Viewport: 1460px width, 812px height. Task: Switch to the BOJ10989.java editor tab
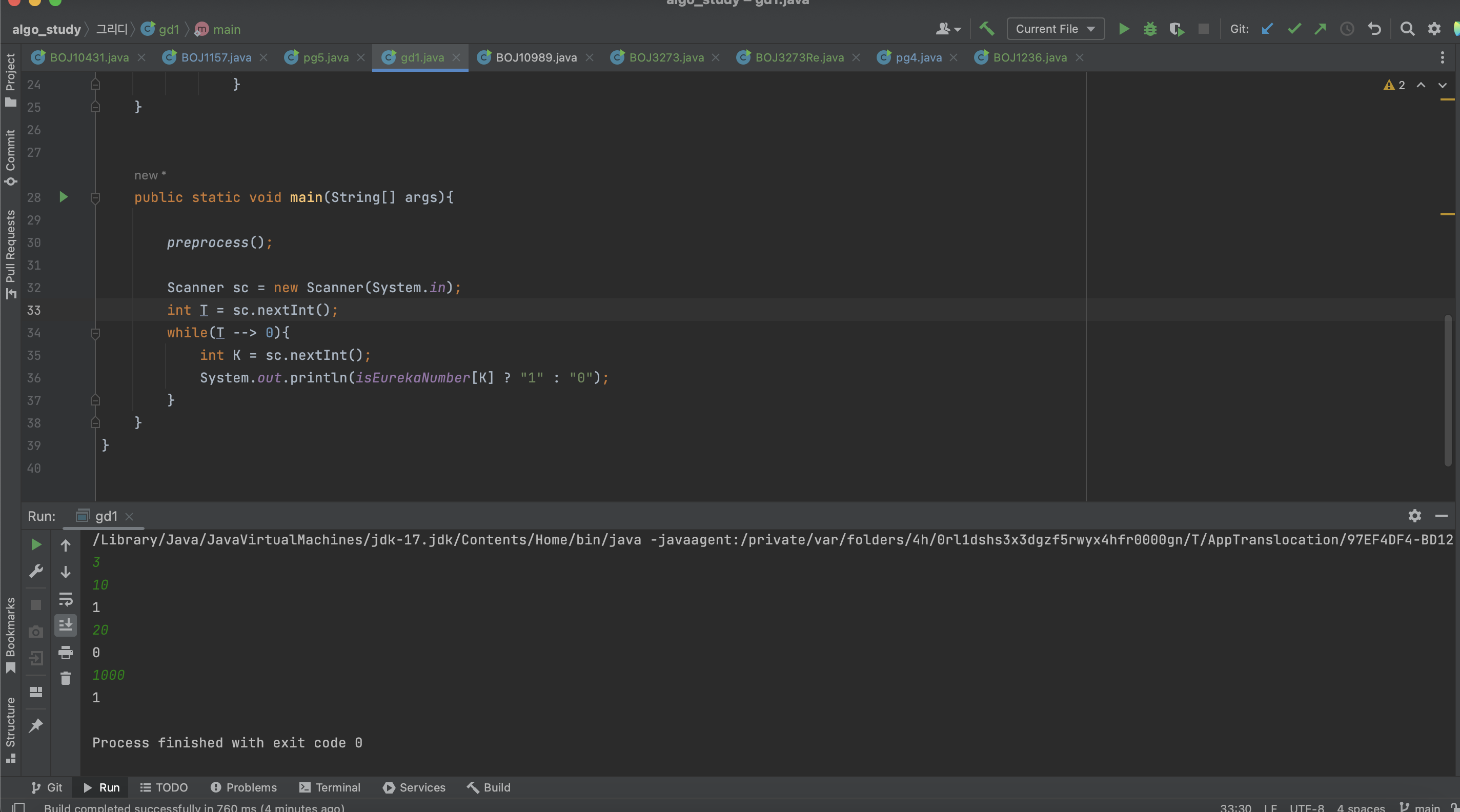point(536,58)
